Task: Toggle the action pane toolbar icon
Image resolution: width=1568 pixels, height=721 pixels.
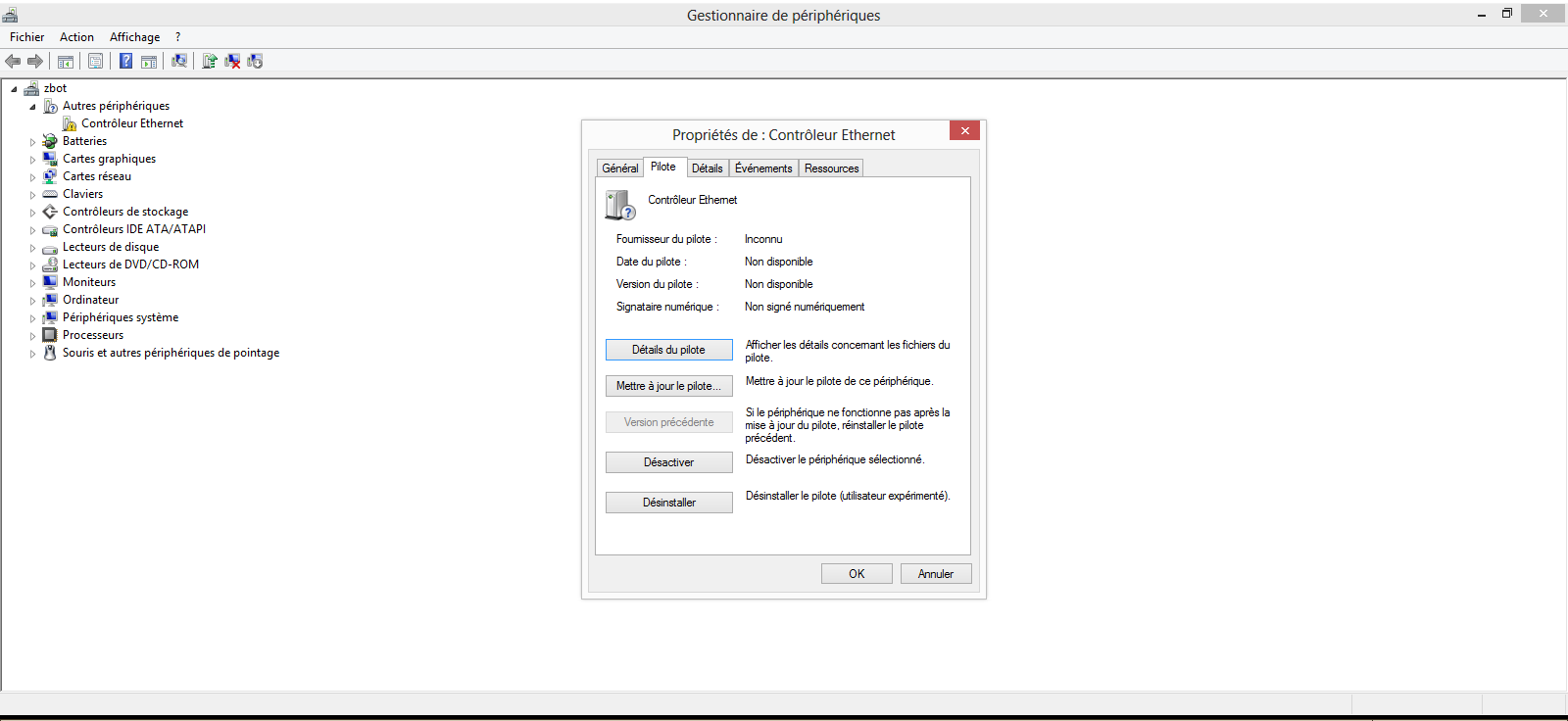Action: pyautogui.click(x=149, y=61)
